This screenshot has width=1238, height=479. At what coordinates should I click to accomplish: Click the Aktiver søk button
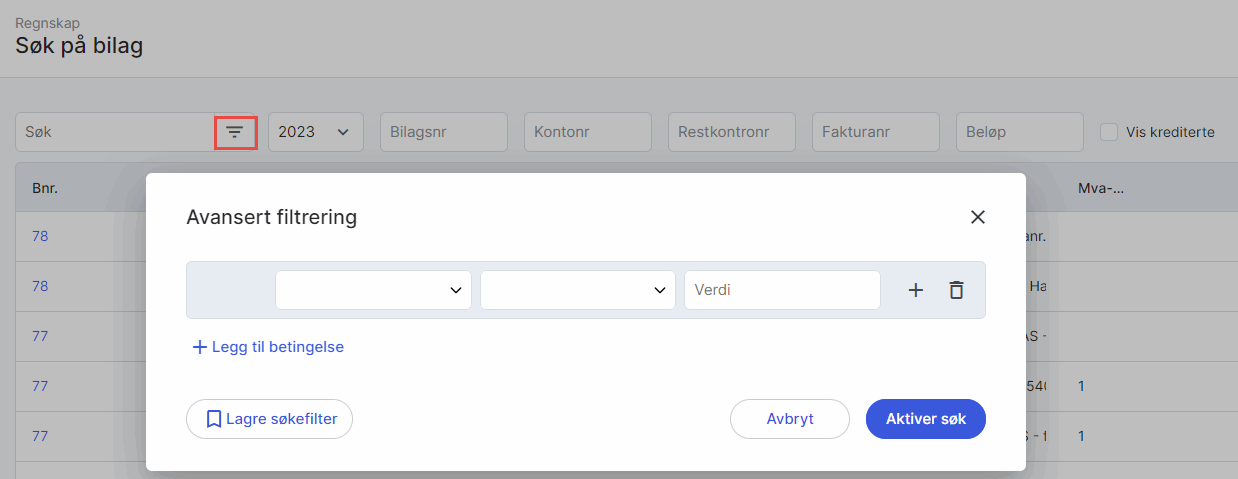coord(925,419)
